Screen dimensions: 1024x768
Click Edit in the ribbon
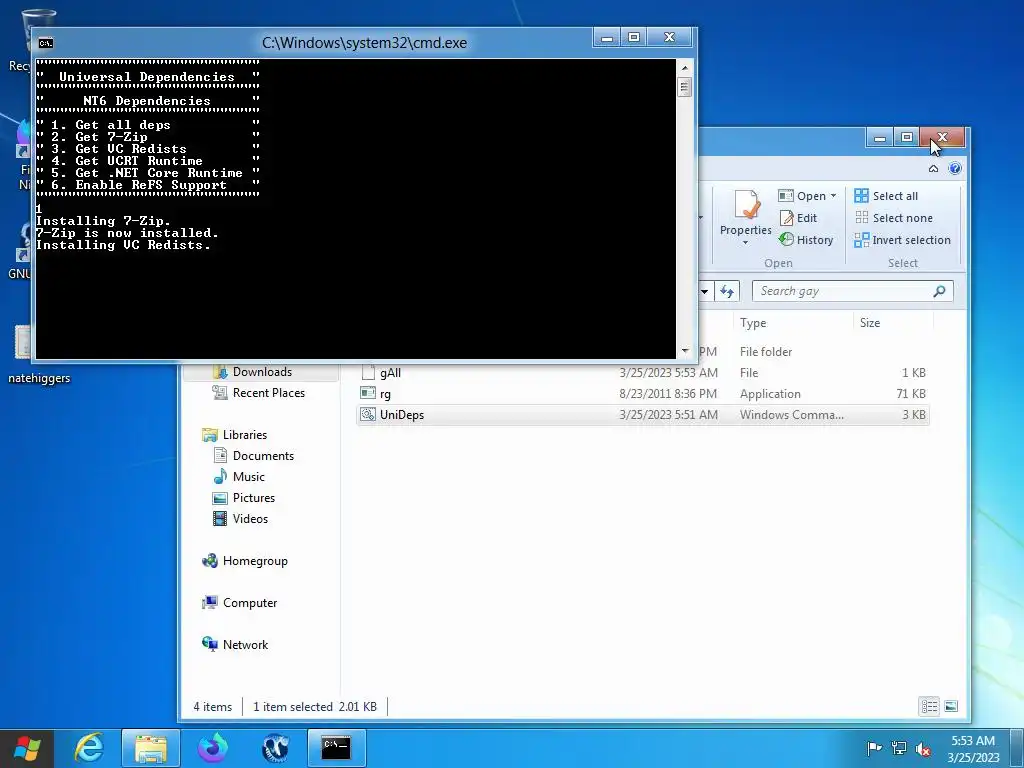pos(798,218)
